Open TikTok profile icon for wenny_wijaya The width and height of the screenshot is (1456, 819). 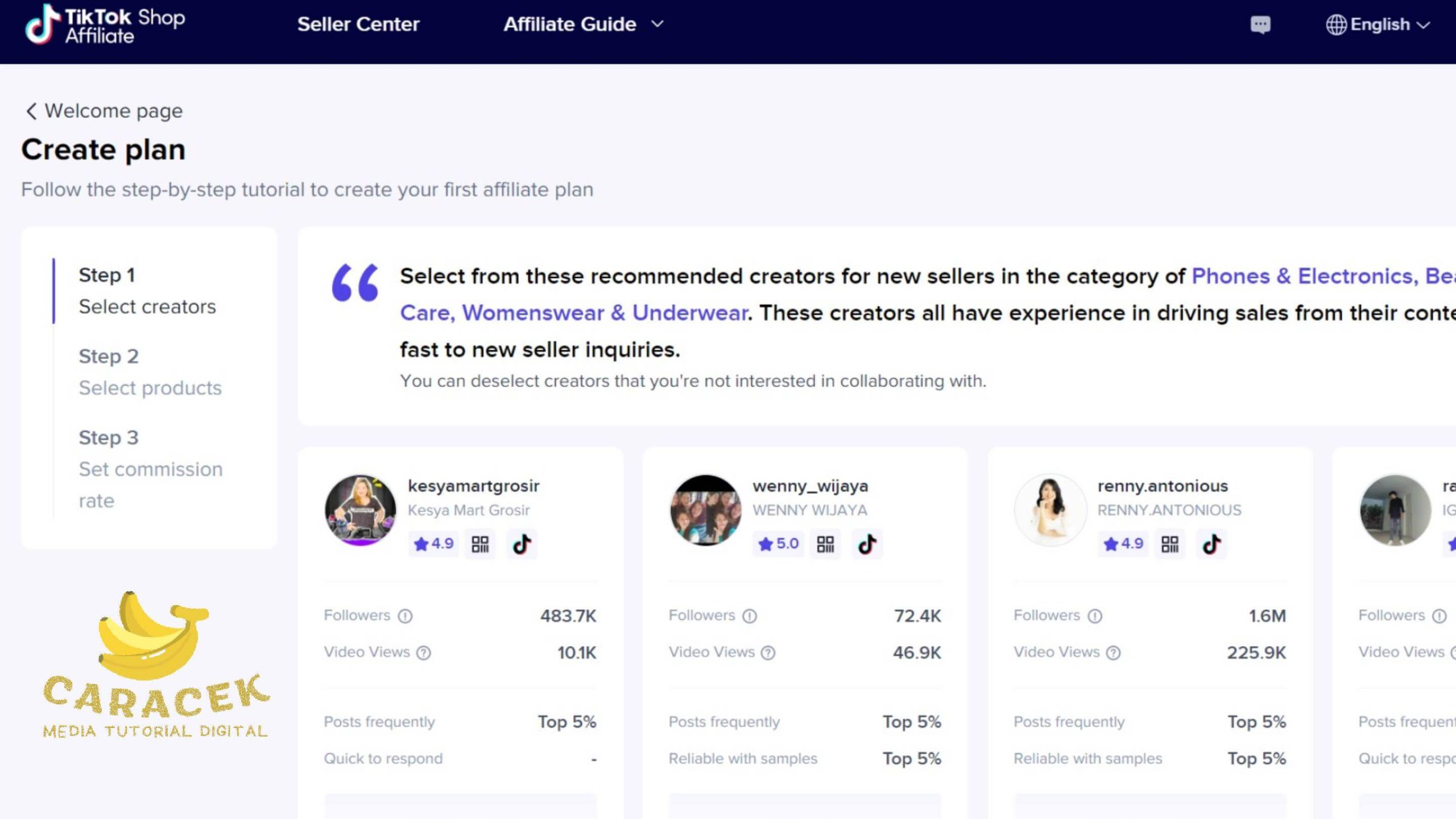pos(867,544)
